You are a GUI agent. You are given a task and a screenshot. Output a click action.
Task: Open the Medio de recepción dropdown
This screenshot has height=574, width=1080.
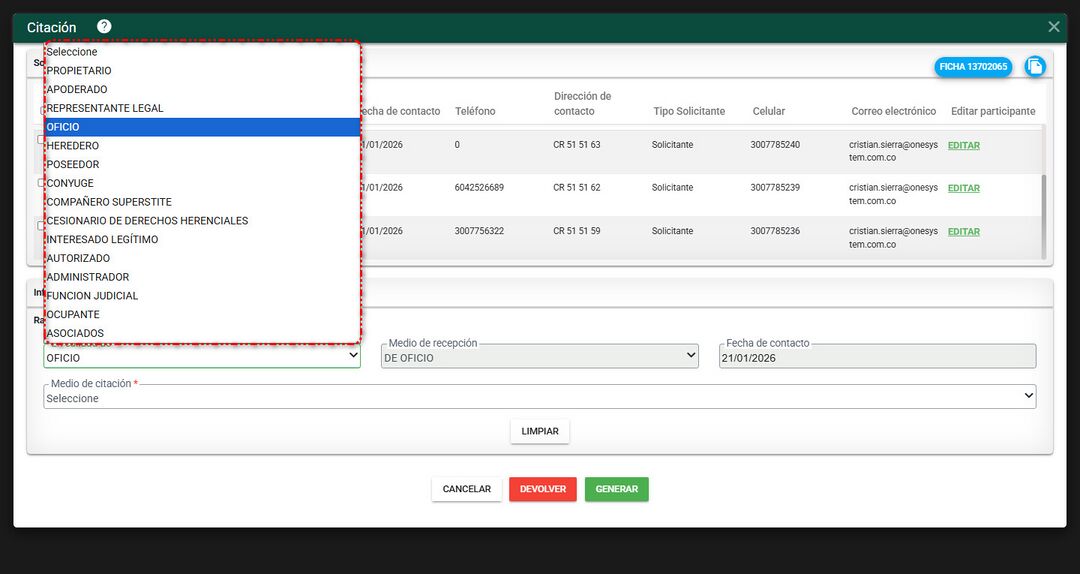pos(539,357)
